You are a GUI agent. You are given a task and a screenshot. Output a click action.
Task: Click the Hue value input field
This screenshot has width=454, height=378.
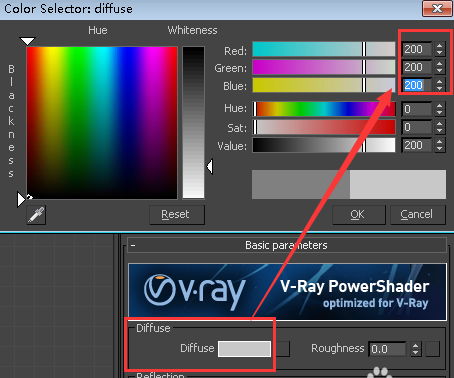point(416,109)
